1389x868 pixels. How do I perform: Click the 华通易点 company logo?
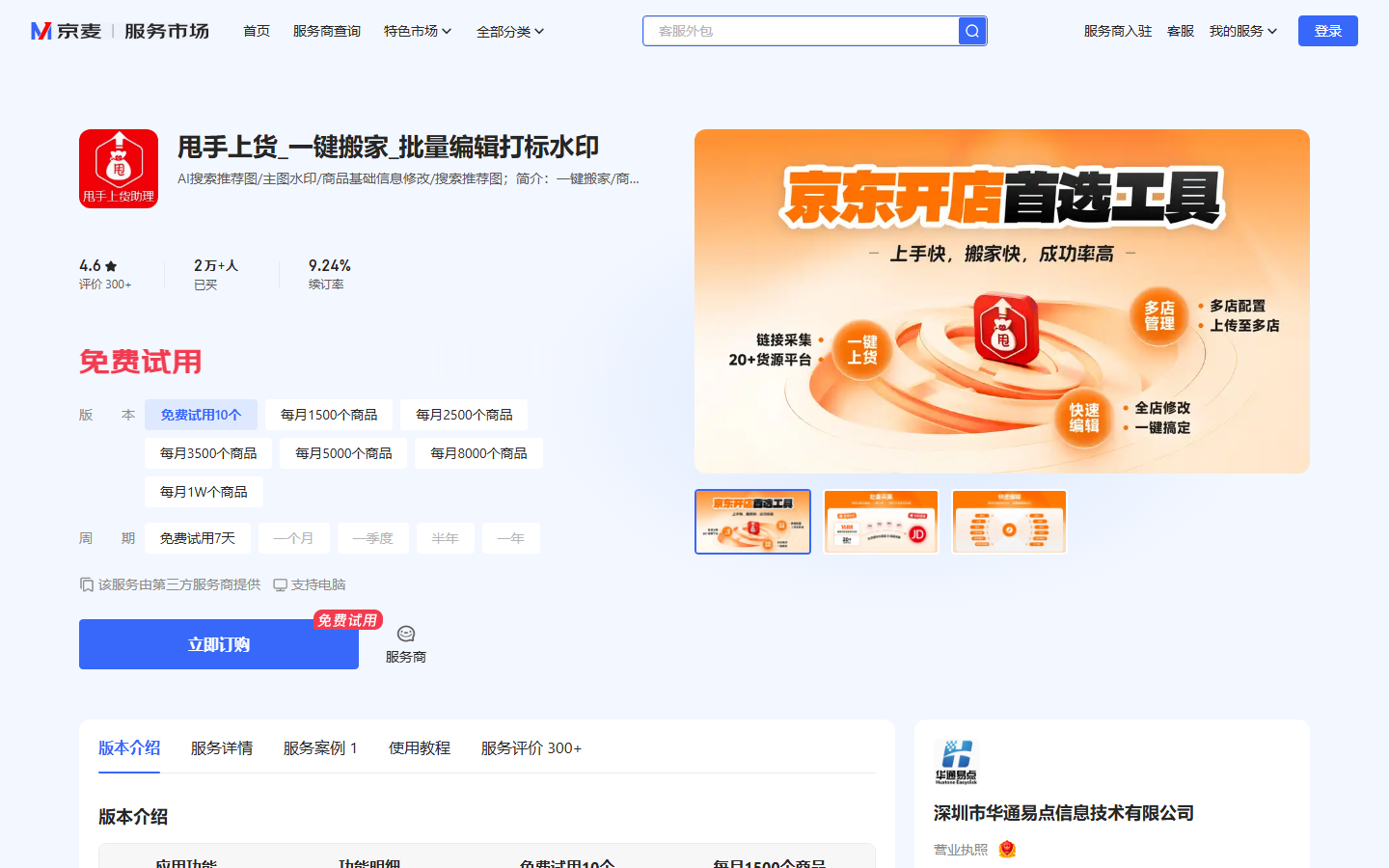pos(956,763)
